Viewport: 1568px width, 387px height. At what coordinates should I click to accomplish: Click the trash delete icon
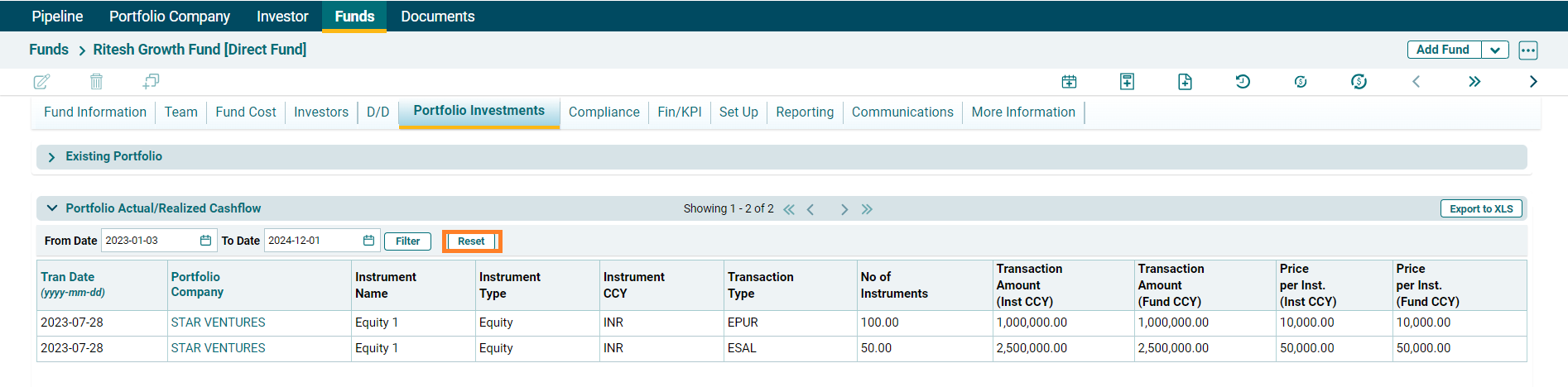click(x=96, y=81)
